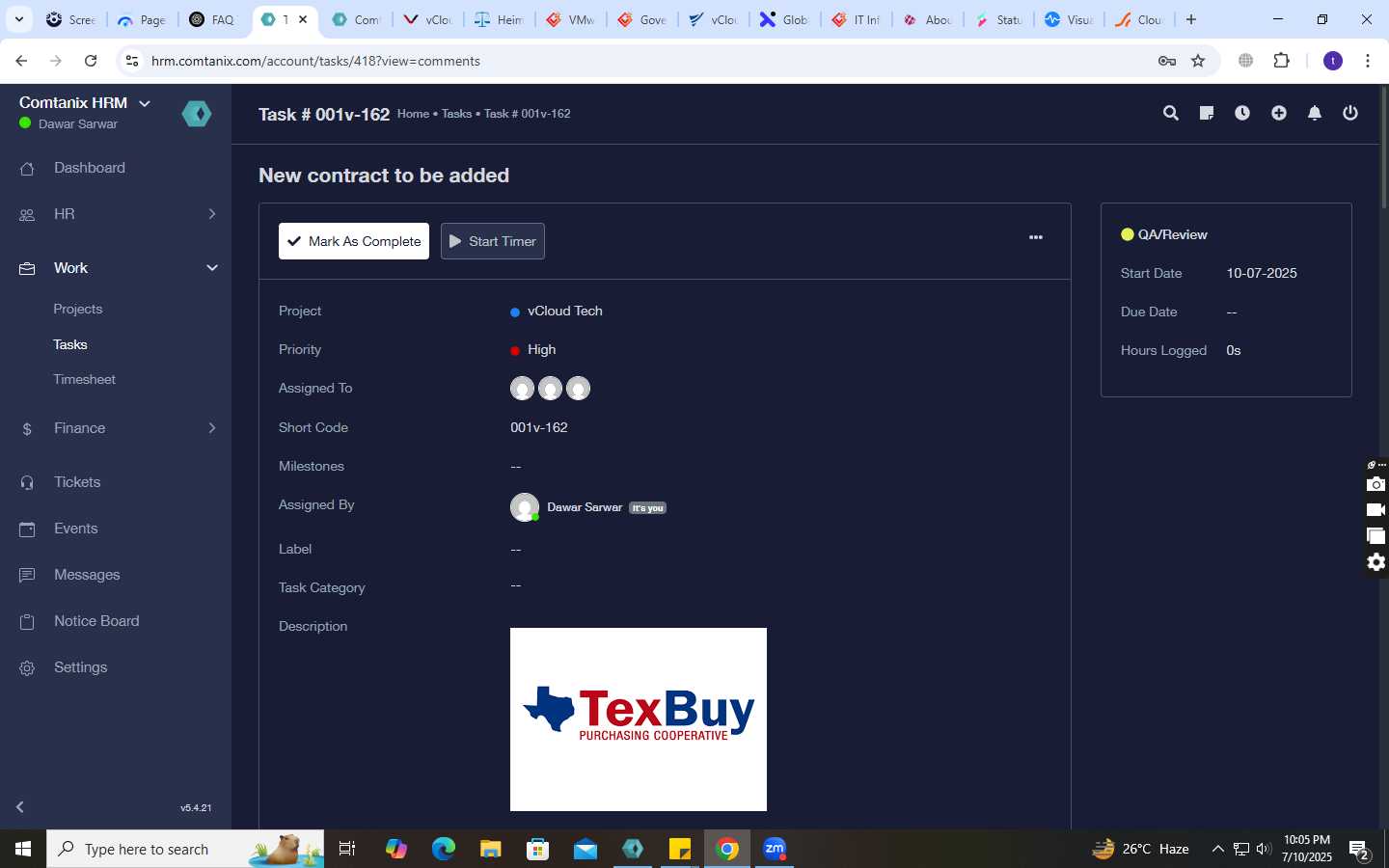Click the screenshot camera icon on side widget
This screenshot has width=1389, height=868.
[x=1376, y=484]
